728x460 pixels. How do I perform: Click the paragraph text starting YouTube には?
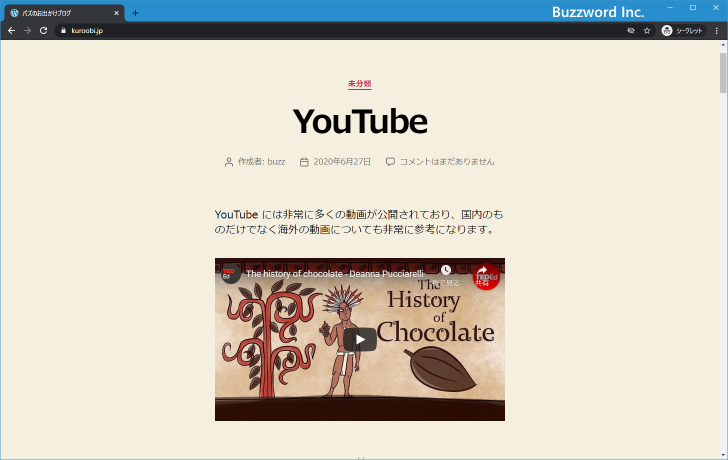tap(358, 222)
